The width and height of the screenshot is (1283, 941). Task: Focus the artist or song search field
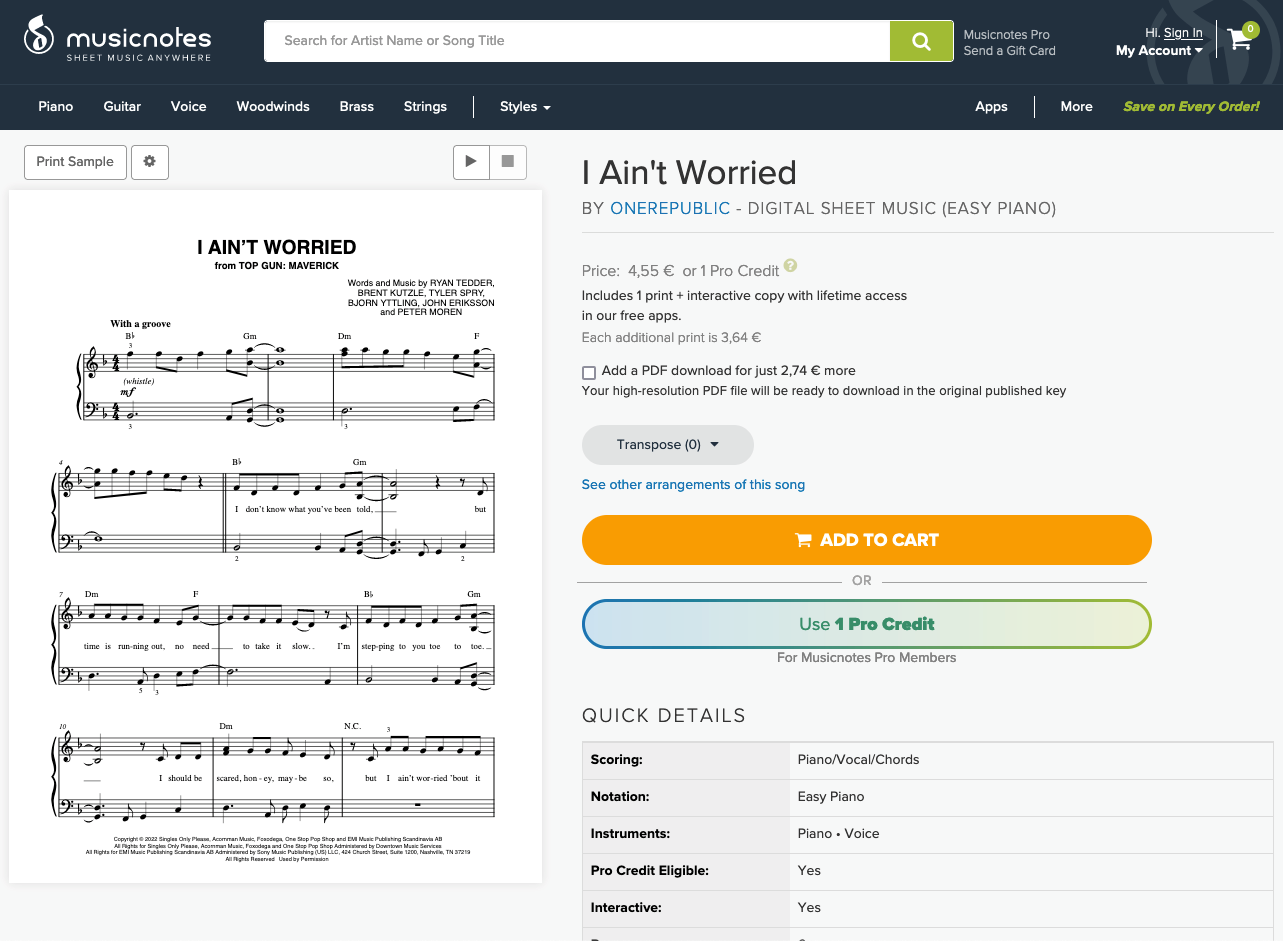(577, 41)
